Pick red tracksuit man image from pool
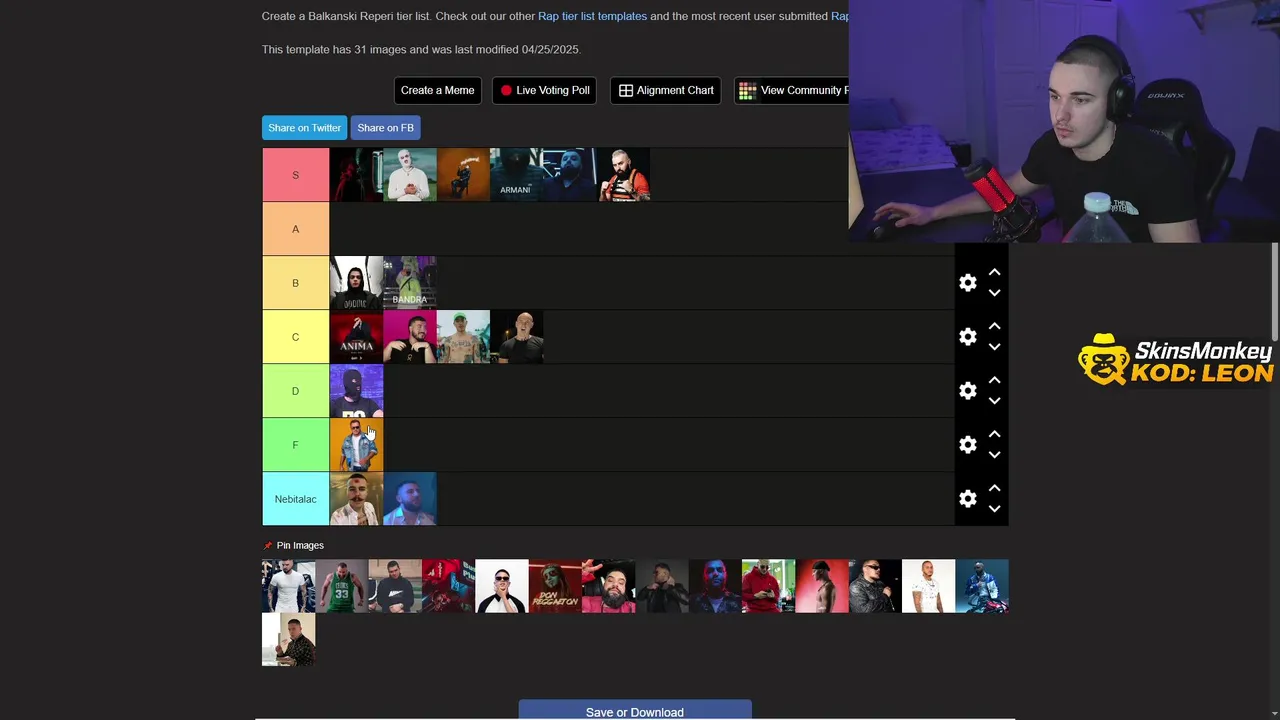The image size is (1280, 720). (x=768, y=586)
